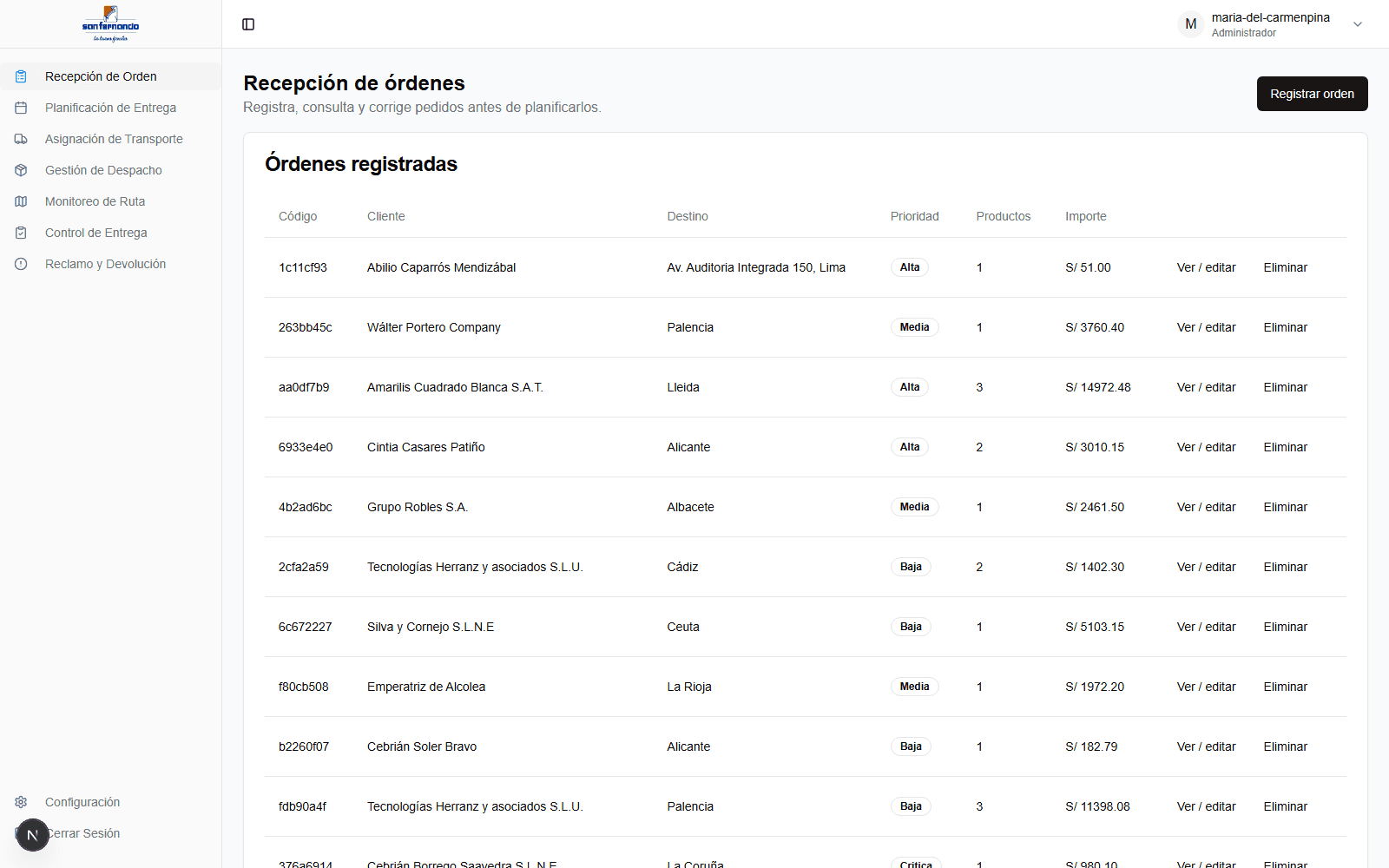Click the Reclamo y Devolución alert icon
The height and width of the screenshot is (868, 1389).
21,264
